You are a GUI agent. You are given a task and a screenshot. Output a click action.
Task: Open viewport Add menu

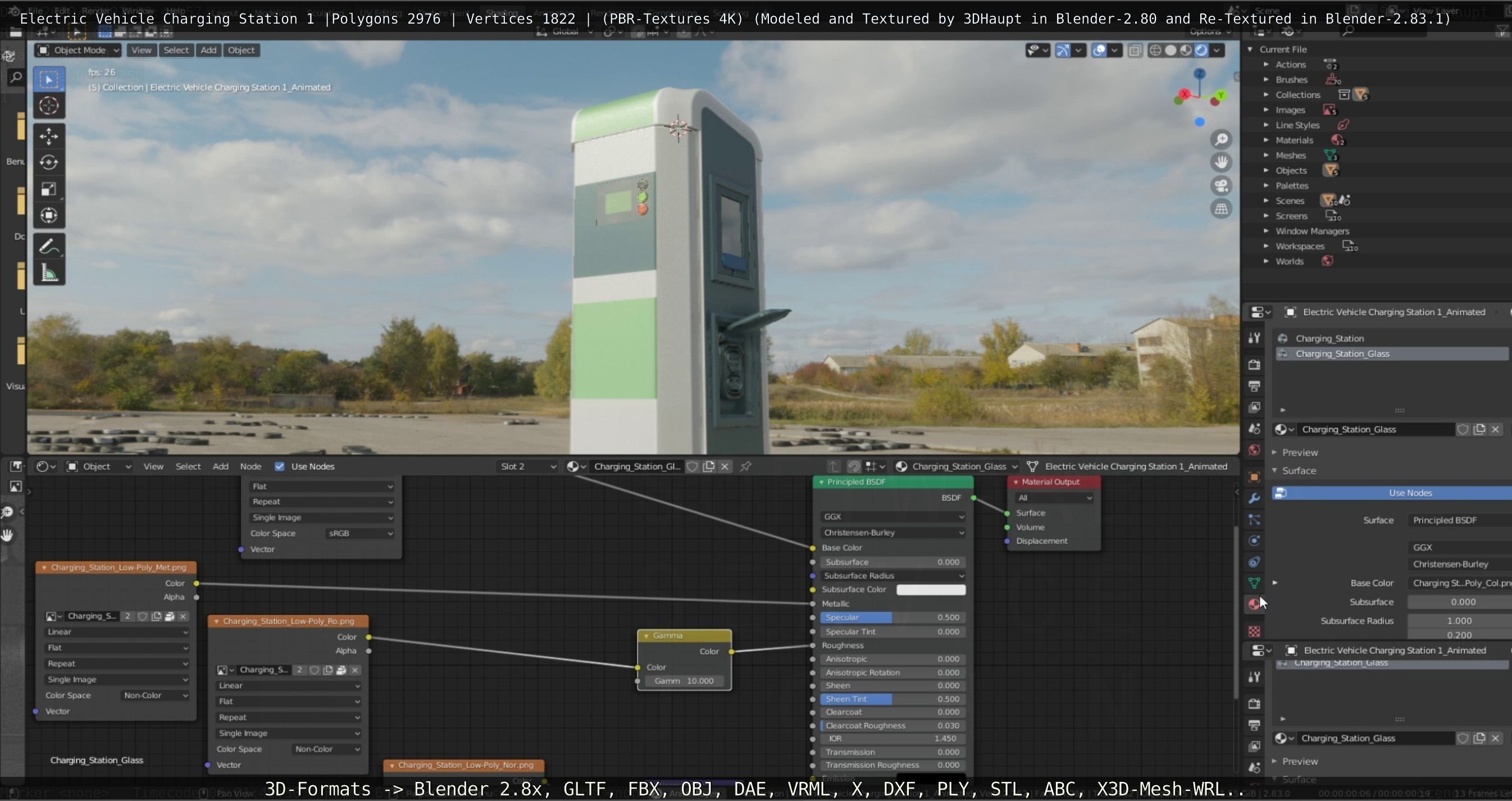pos(208,51)
